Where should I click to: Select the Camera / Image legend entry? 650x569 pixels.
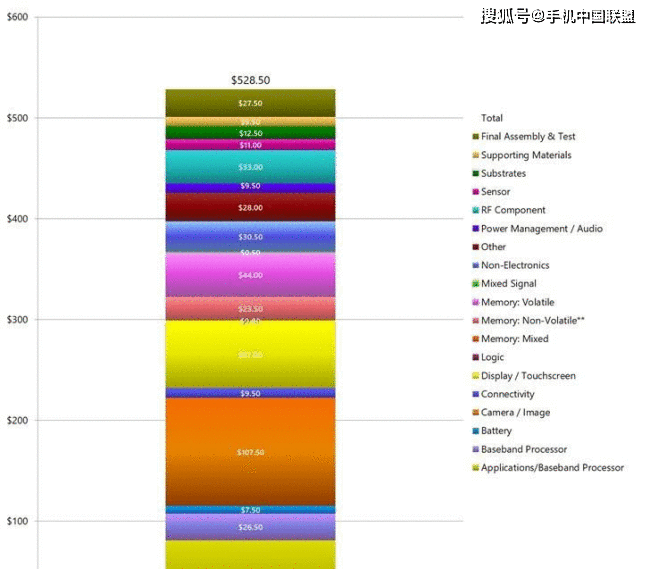tap(515, 412)
